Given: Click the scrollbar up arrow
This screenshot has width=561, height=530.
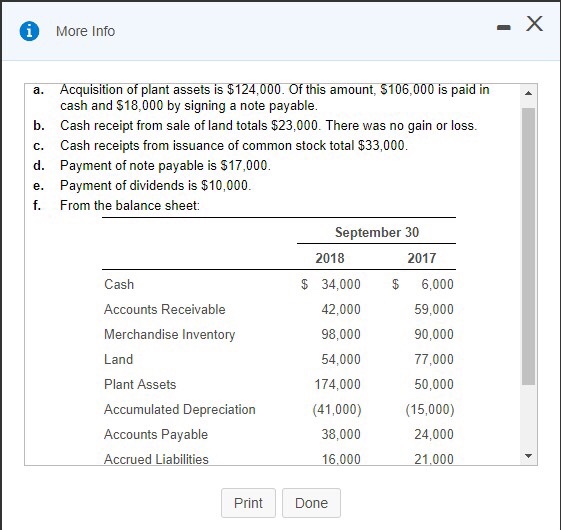Looking at the screenshot, I should [x=528, y=93].
